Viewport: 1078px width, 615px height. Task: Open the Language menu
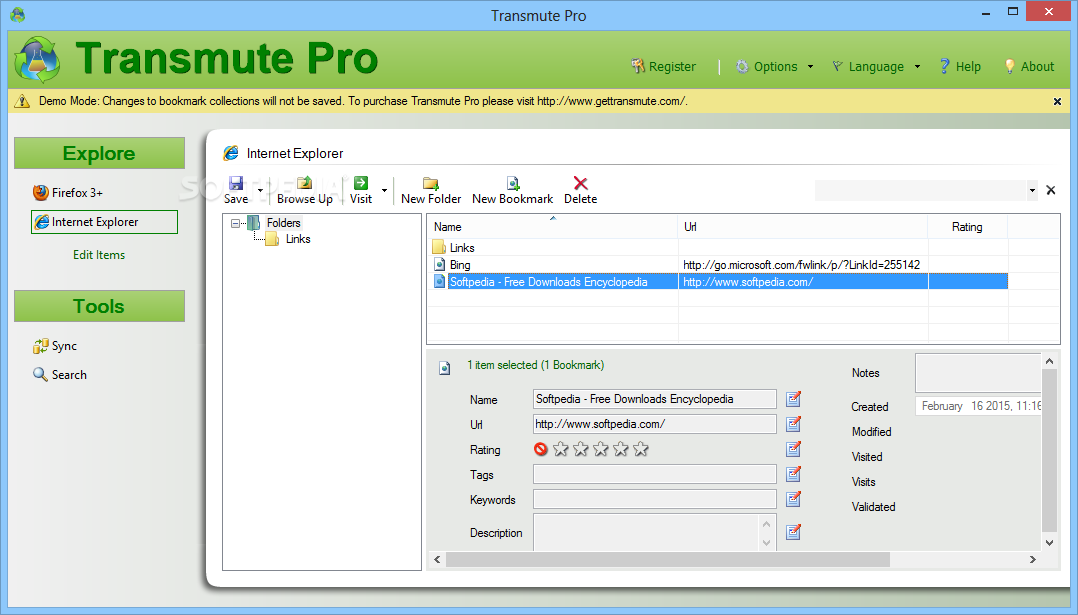tap(868, 67)
